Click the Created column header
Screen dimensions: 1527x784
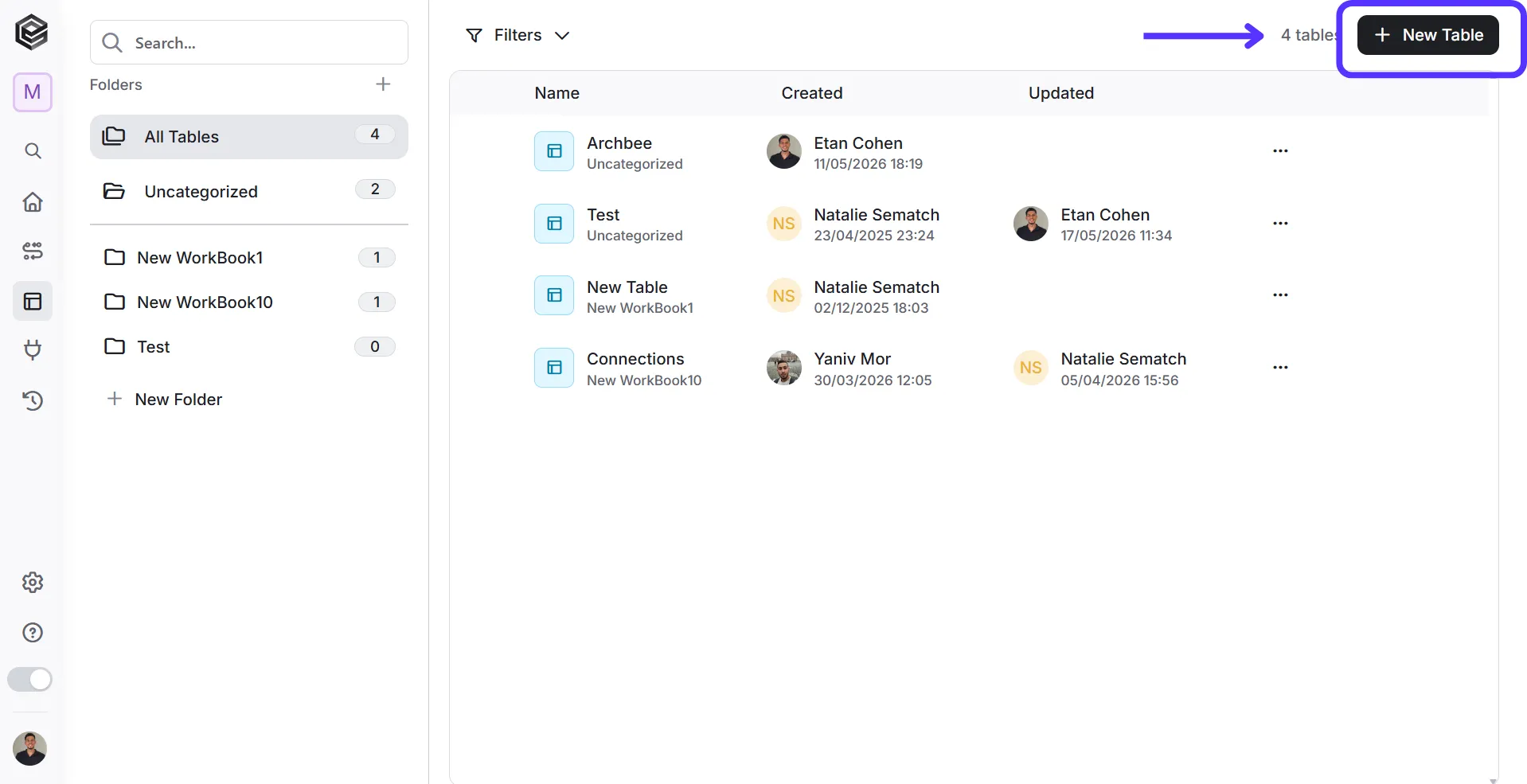coord(812,93)
